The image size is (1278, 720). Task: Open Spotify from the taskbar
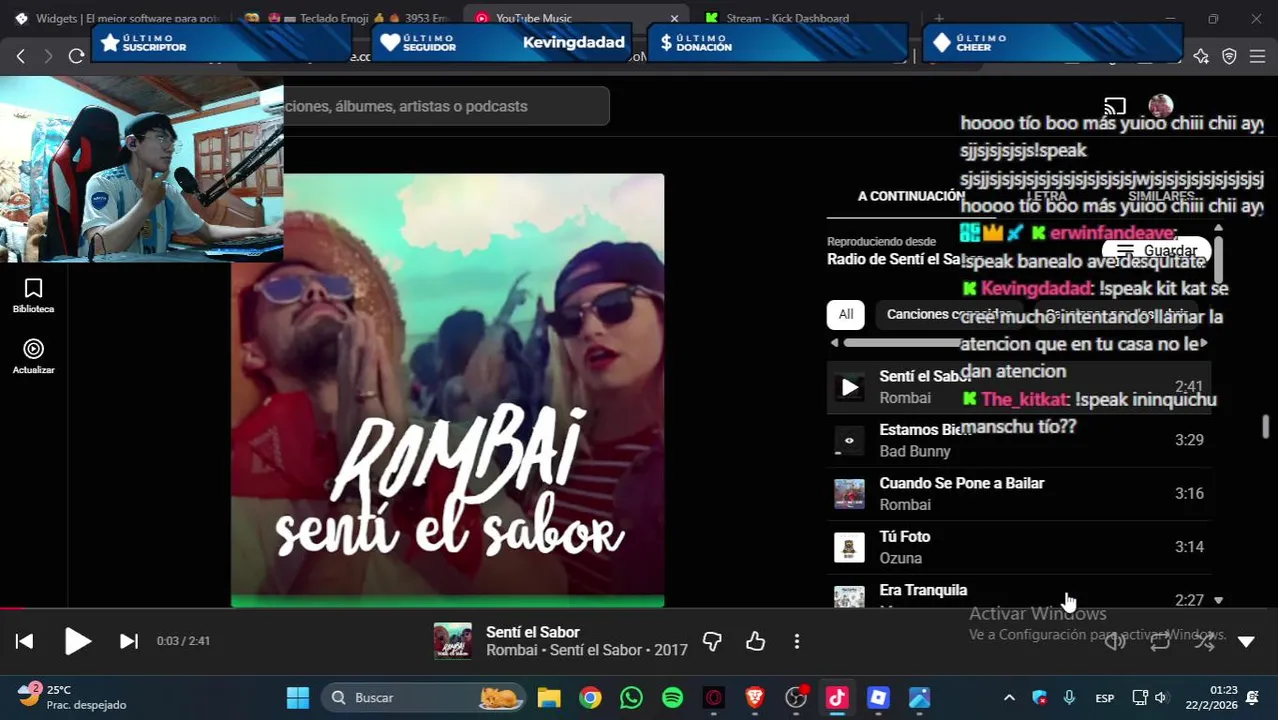click(x=673, y=698)
